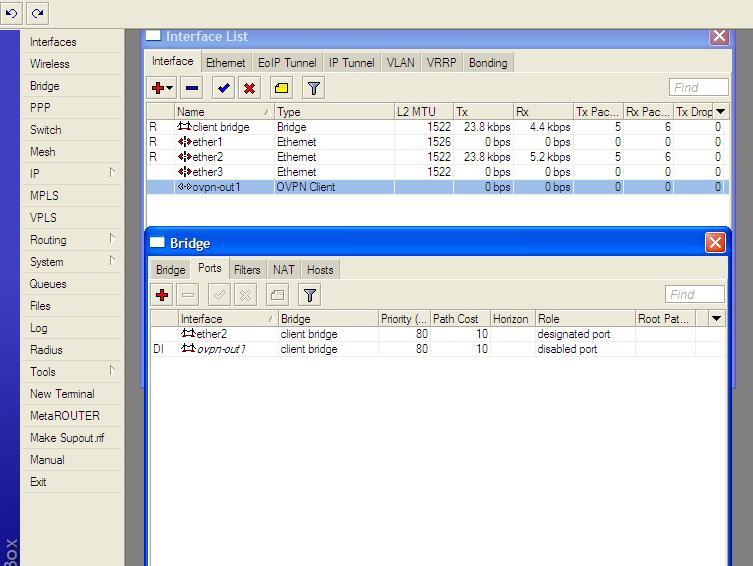The width and height of the screenshot is (753, 566).
Task: Click the red plus Add button in Bridge window
Action: point(162,295)
